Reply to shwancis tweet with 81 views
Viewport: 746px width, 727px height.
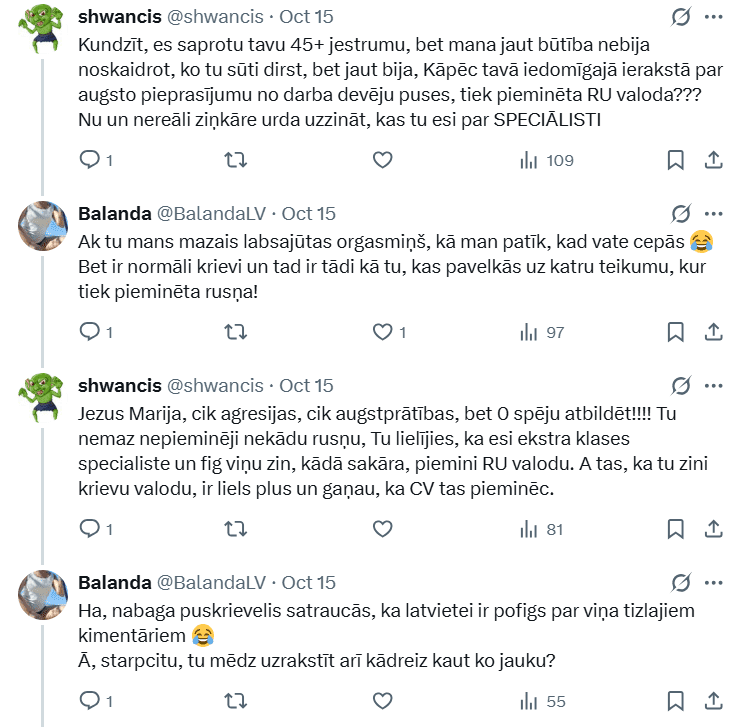(x=90, y=529)
